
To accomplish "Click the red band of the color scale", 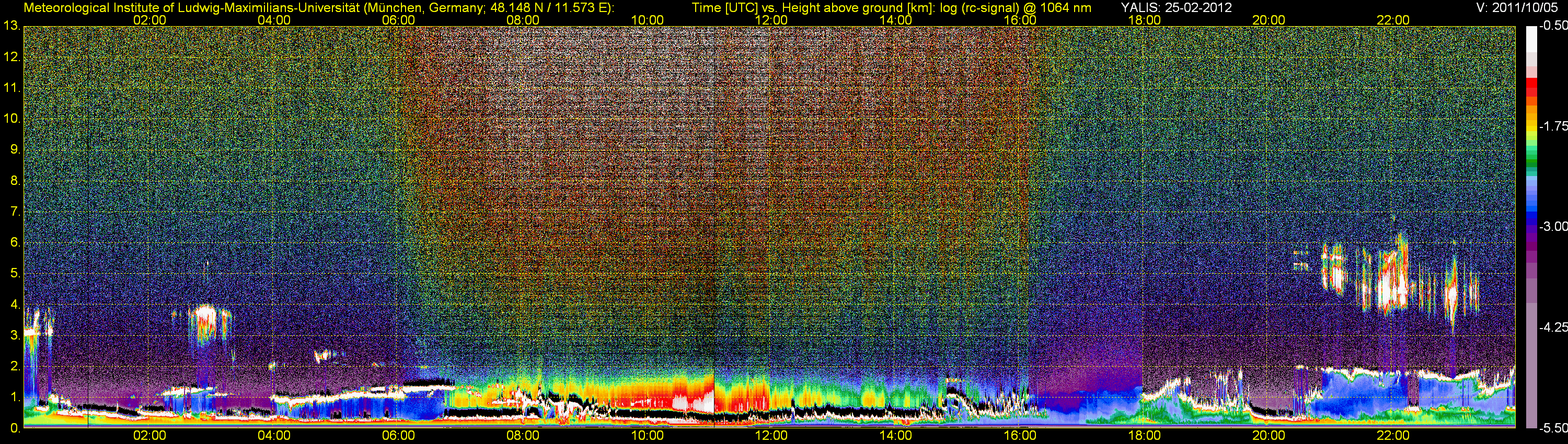I will point(1531,87).
